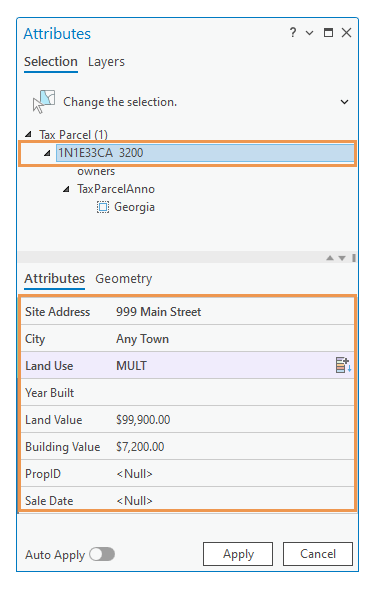This screenshot has height=593, width=376.
Task: Expand the selection tool dropdown arrow
Action: point(344,102)
